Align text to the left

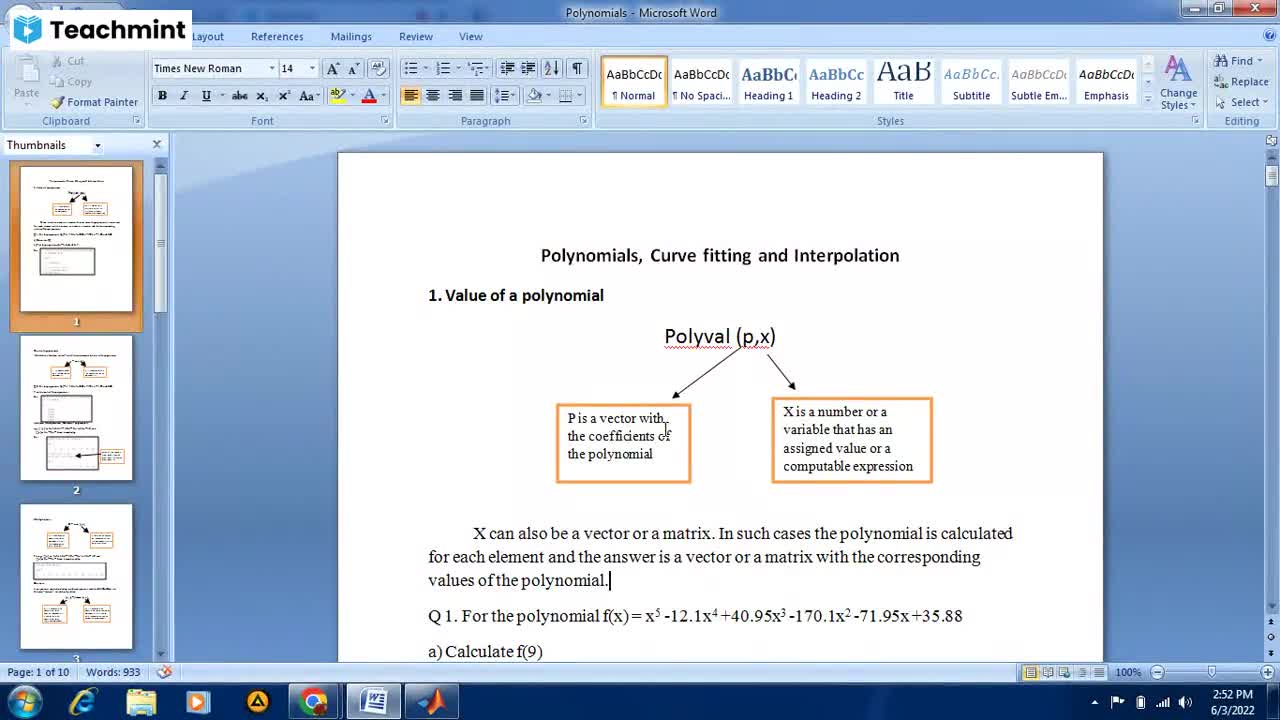click(x=410, y=96)
